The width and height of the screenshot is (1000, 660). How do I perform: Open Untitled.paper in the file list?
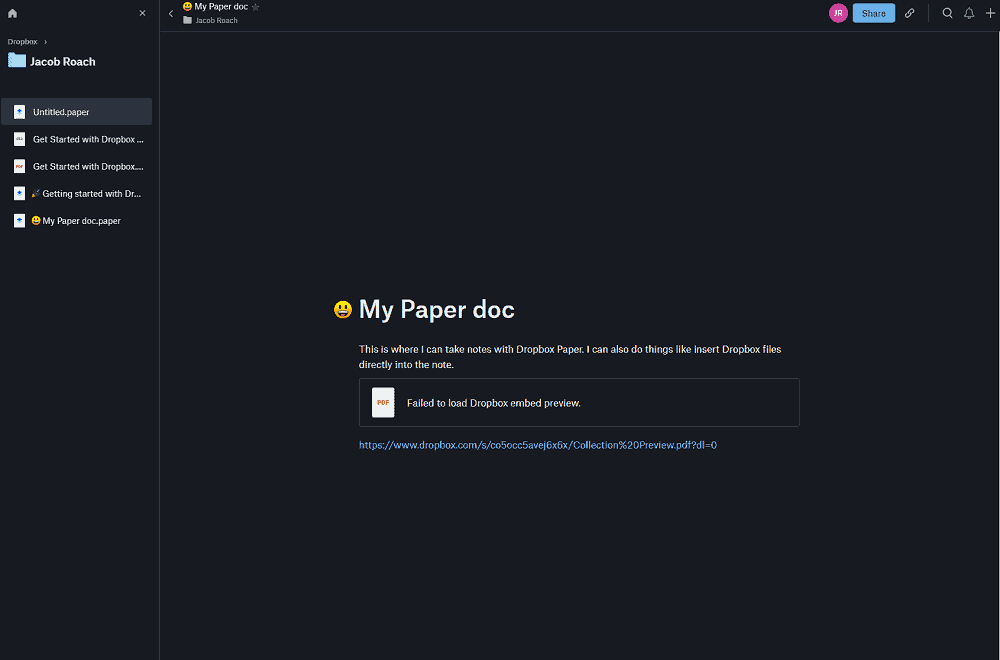77,112
